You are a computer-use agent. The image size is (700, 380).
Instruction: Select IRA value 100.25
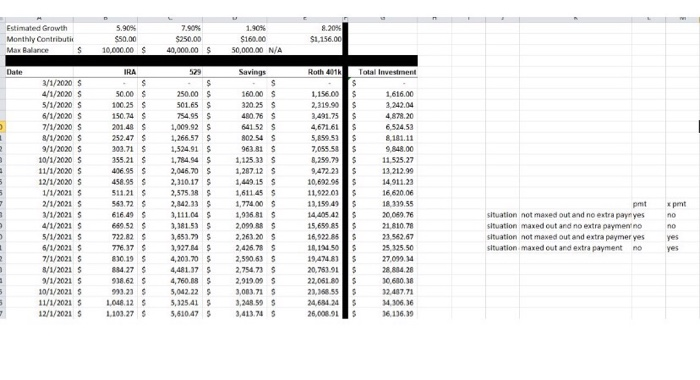pos(105,105)
